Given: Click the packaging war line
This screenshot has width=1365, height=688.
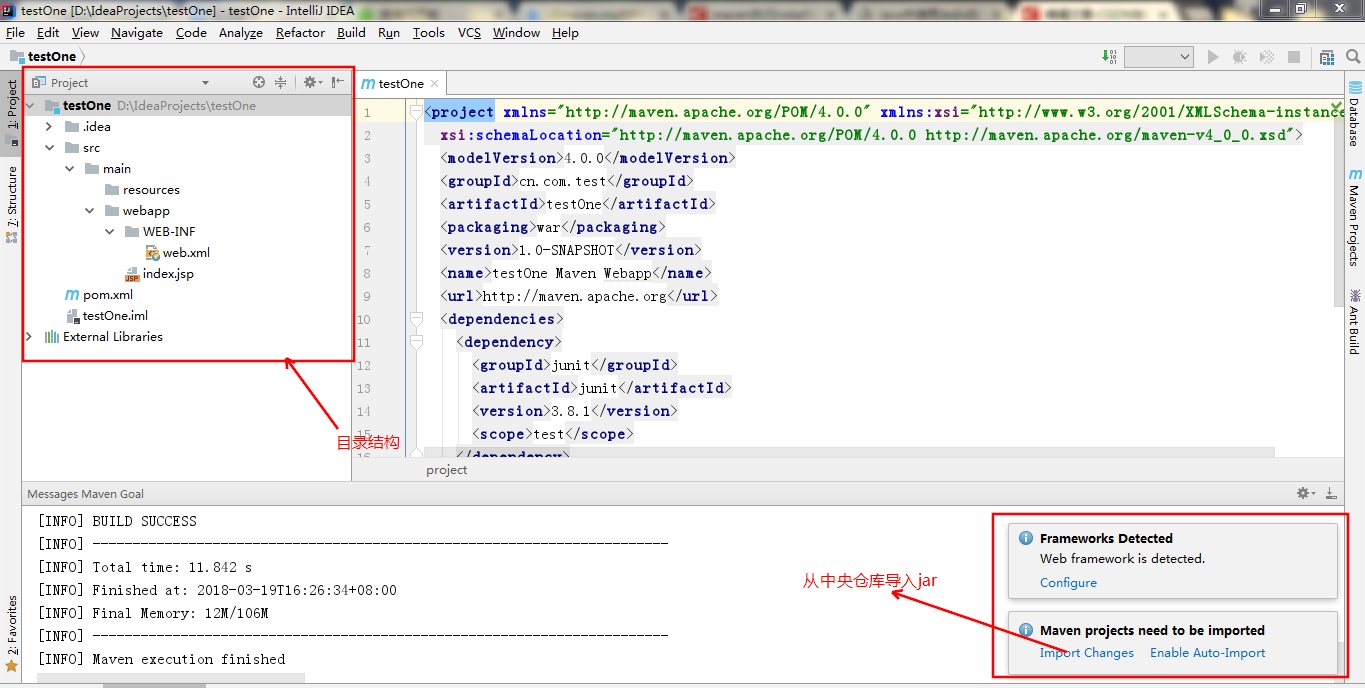Looking at the screenshot, I should click(x=552, y=227).
